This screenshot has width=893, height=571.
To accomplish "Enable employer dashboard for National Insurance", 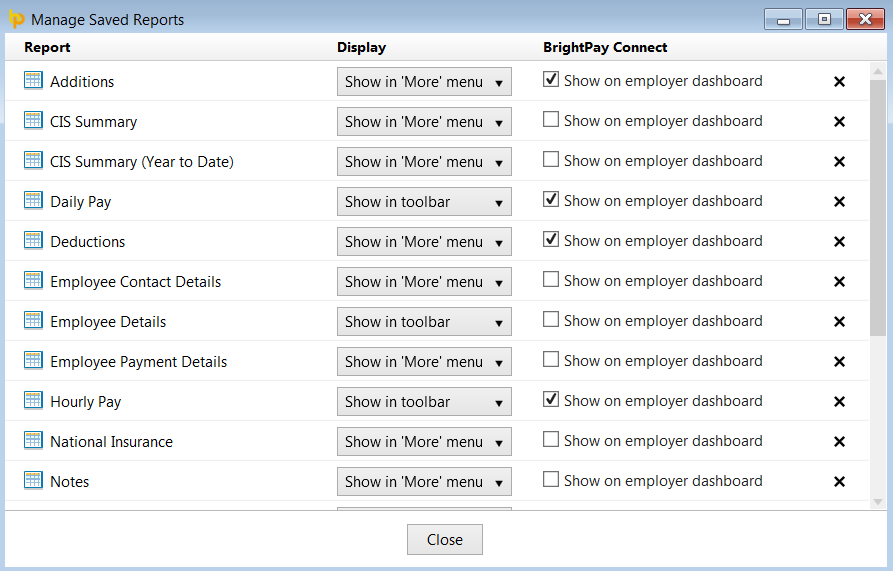I will 551,439.
